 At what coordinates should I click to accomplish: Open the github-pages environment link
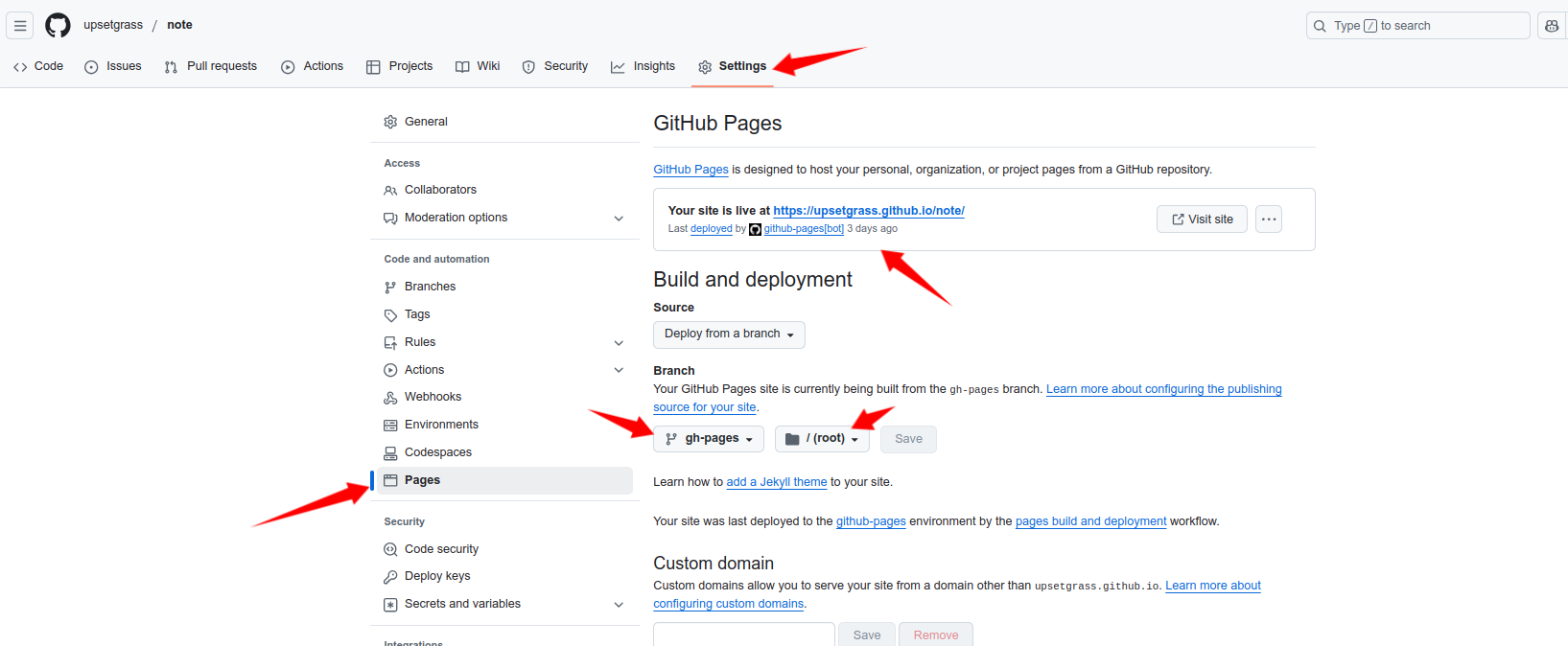871,521
